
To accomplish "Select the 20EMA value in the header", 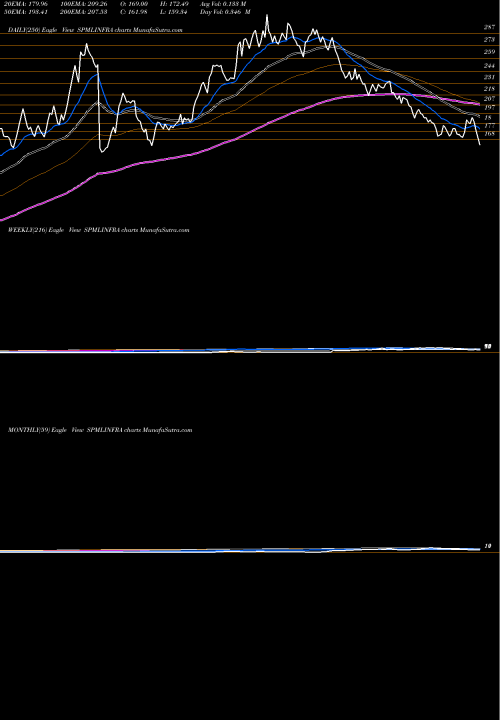I will [x=26, y=3].
